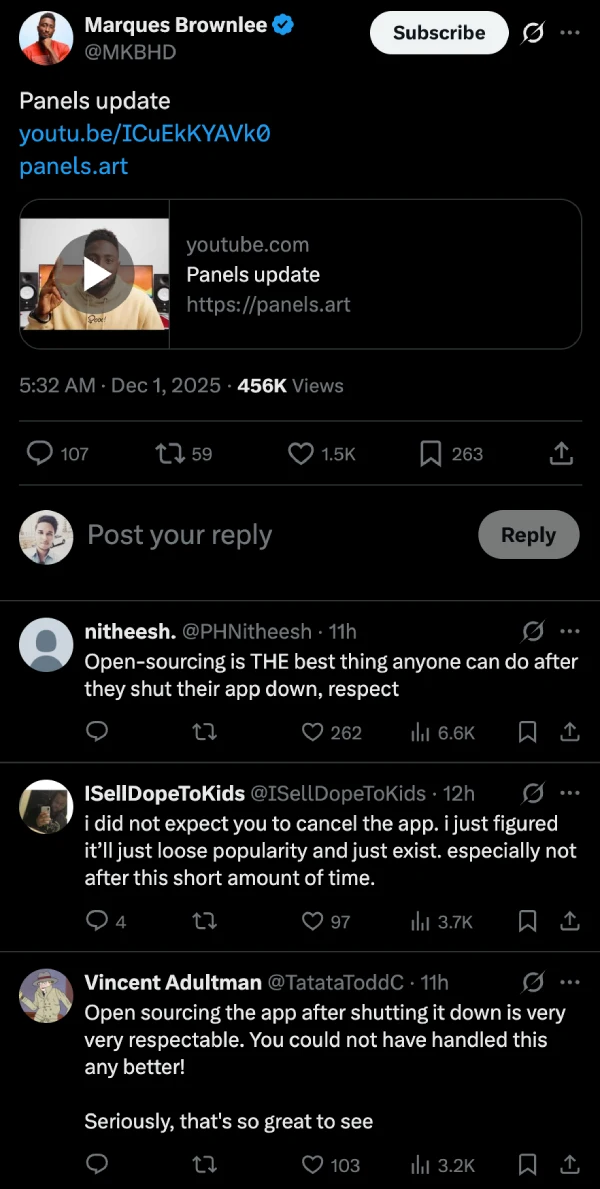Visit the panels.art link
The height and width of the screenshot is (1189, 600).
coord(74,166)
